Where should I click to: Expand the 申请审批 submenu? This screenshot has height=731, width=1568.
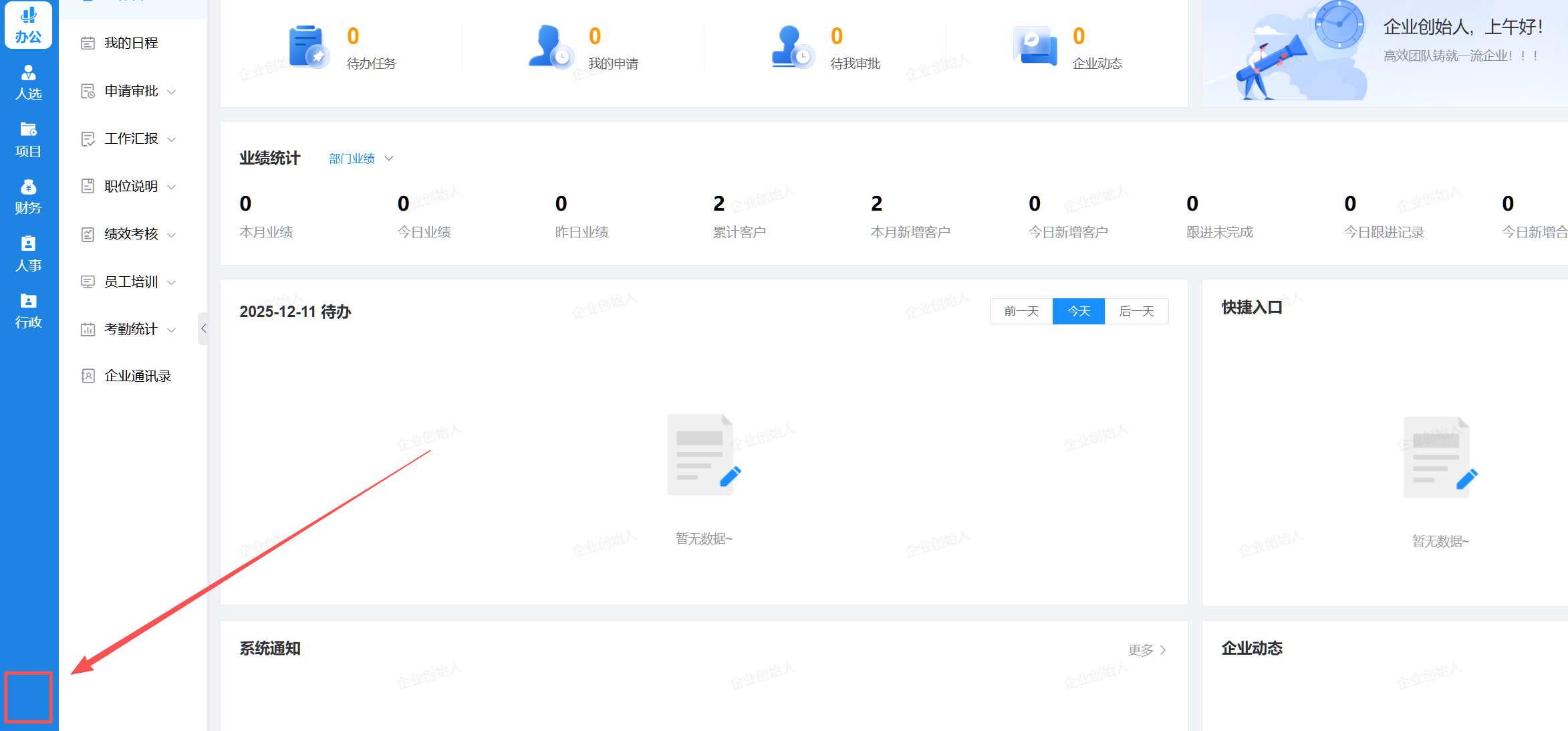[x=131, y=91]
